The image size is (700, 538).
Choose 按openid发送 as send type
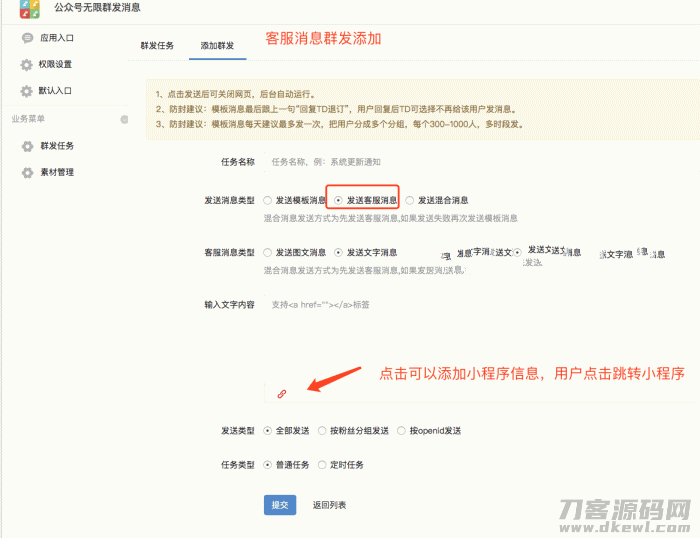401,431
